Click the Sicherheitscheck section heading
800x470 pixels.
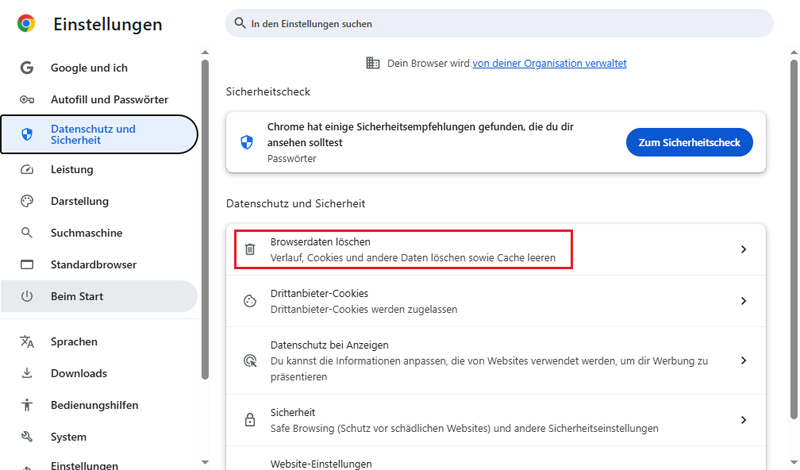point(268,91)
